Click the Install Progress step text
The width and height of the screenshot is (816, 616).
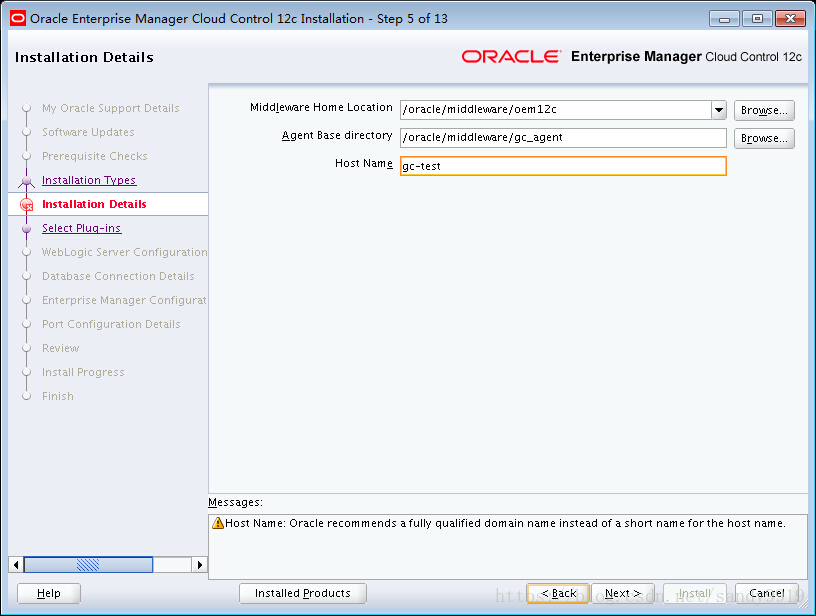83,372
